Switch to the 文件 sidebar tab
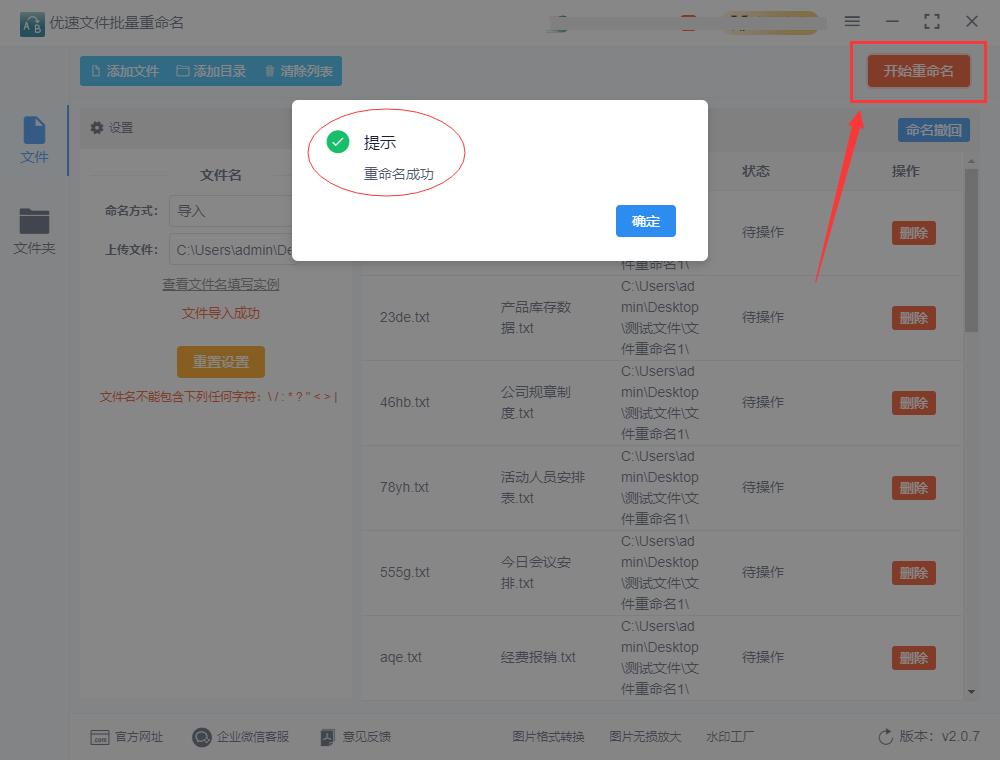Screen dimensions: 1000x760 pos(34,138)
